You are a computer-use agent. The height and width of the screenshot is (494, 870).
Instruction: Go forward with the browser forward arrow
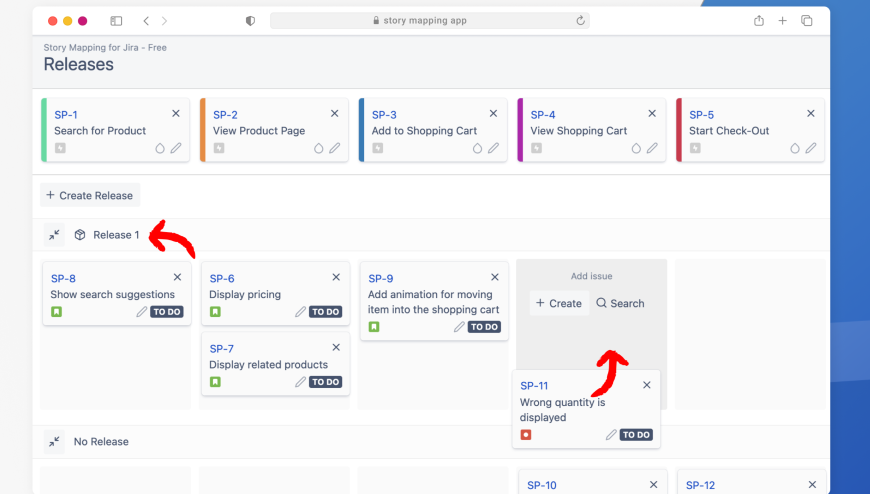click(164, 21)
